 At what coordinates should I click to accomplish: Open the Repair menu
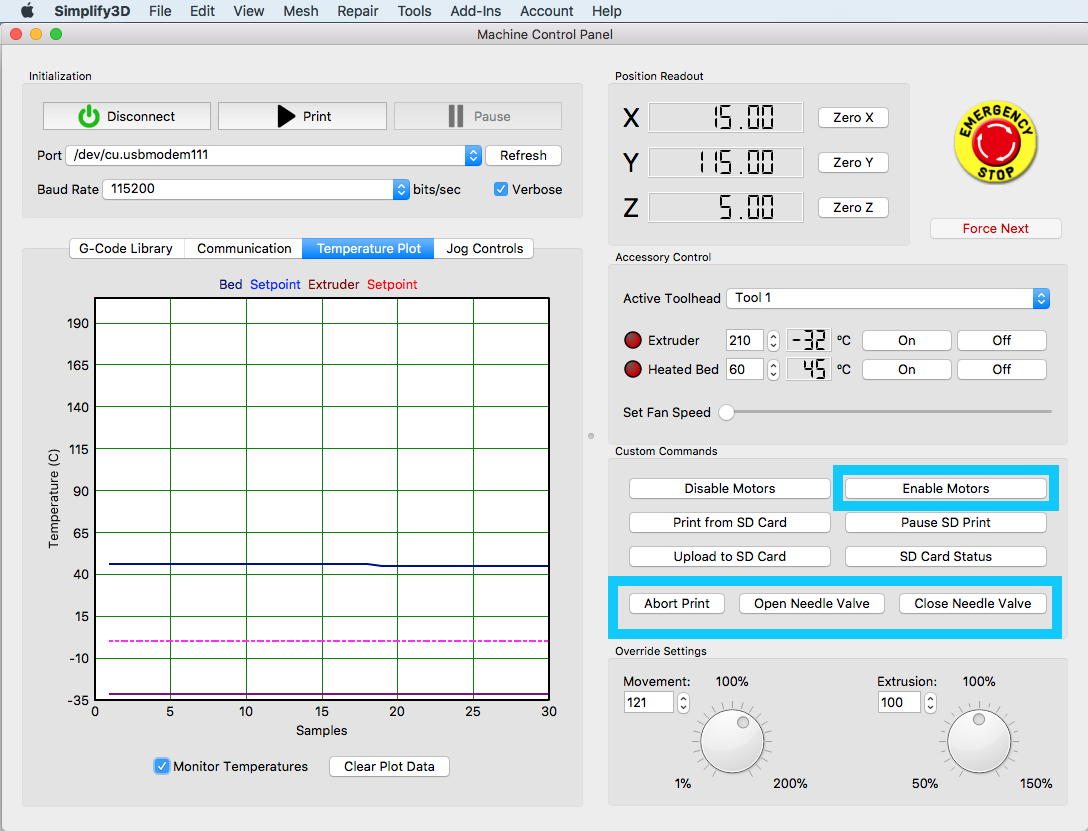click(x=358, y=11)
